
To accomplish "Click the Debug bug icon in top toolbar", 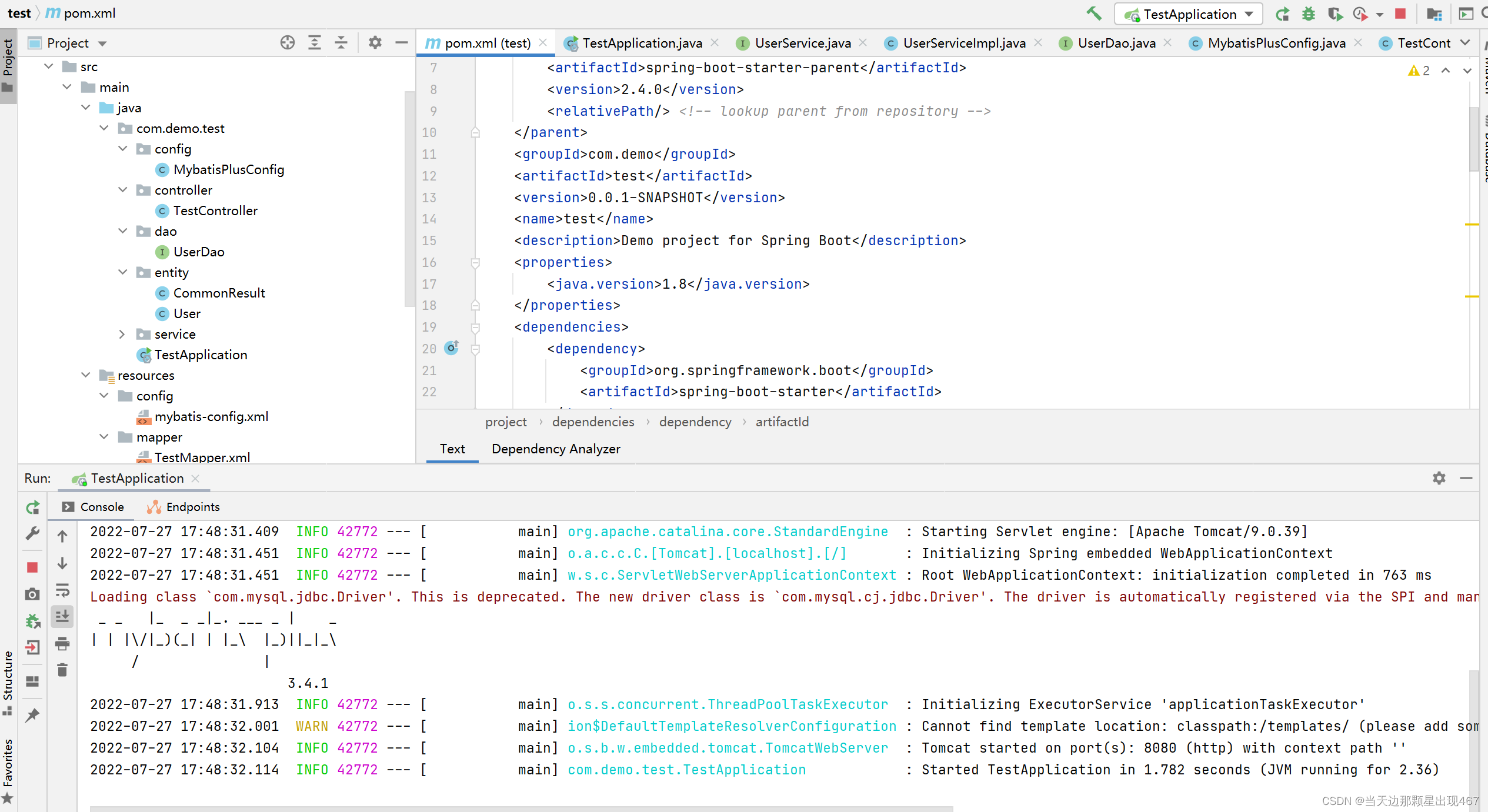I will pyautogui.click(x=1309, y=14).
